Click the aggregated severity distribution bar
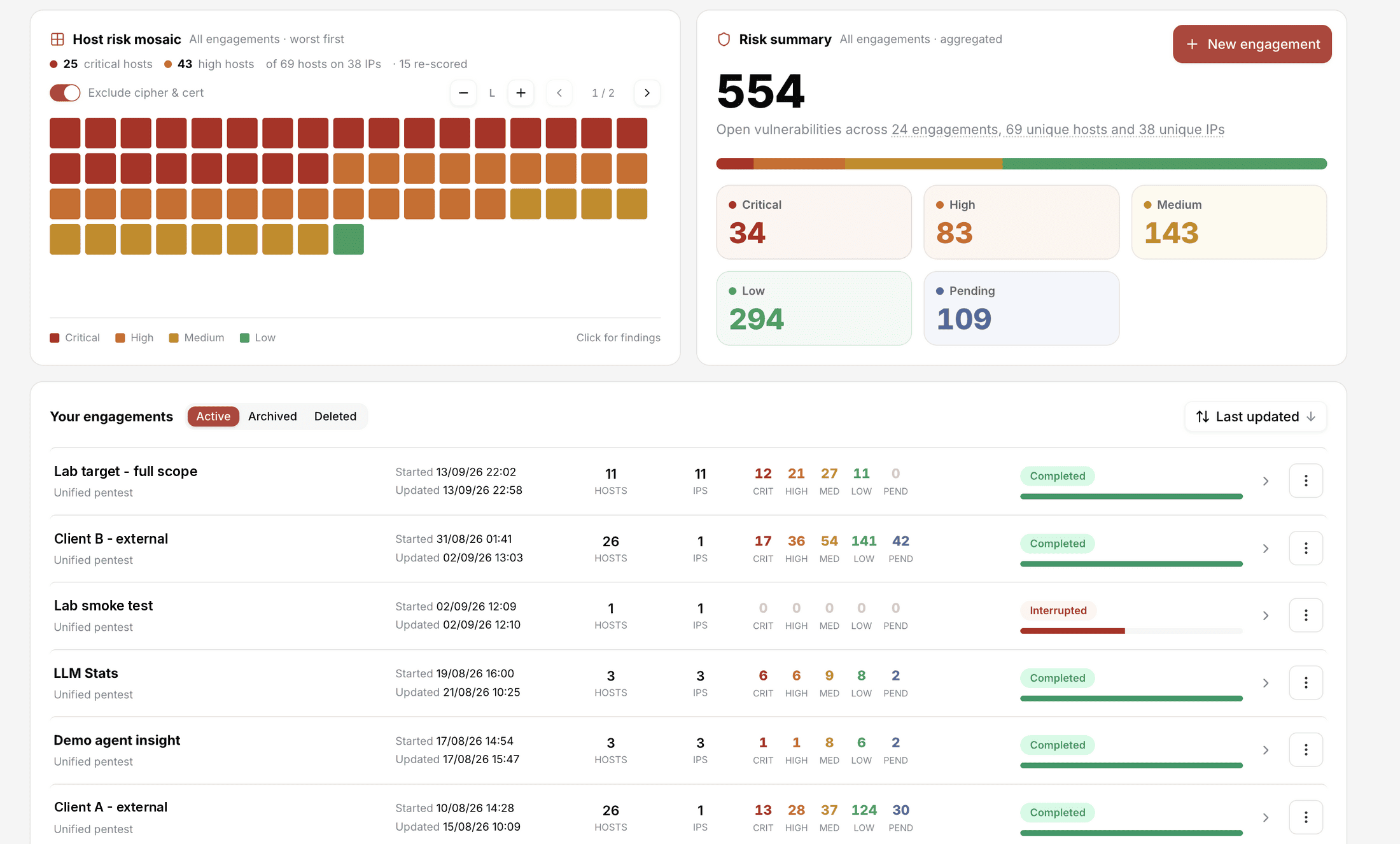This screenshot has height=844, width=1400. click(1021, 164)
